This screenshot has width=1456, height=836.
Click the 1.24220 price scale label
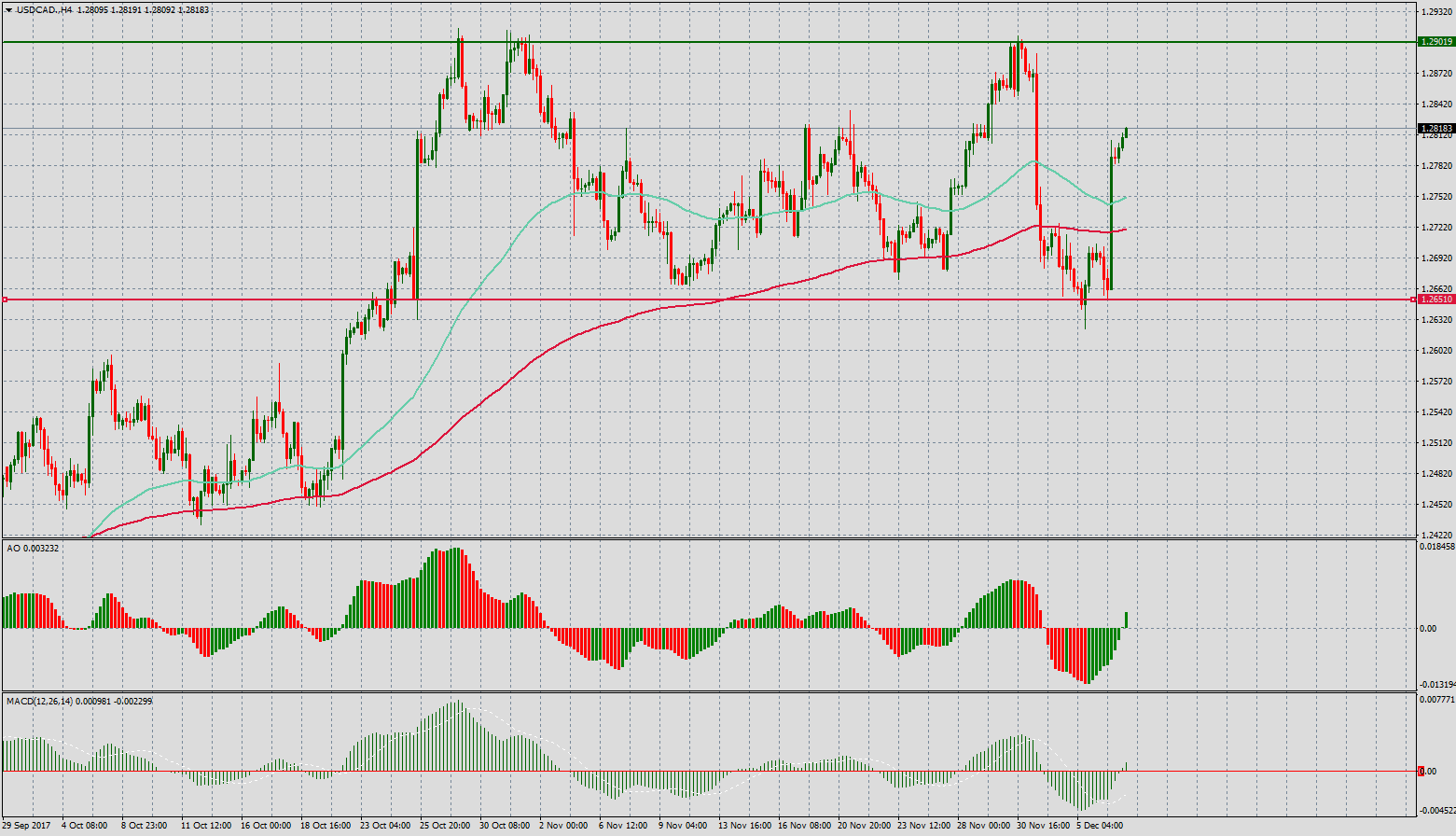pyautogui.click(x=1435, y=535)
